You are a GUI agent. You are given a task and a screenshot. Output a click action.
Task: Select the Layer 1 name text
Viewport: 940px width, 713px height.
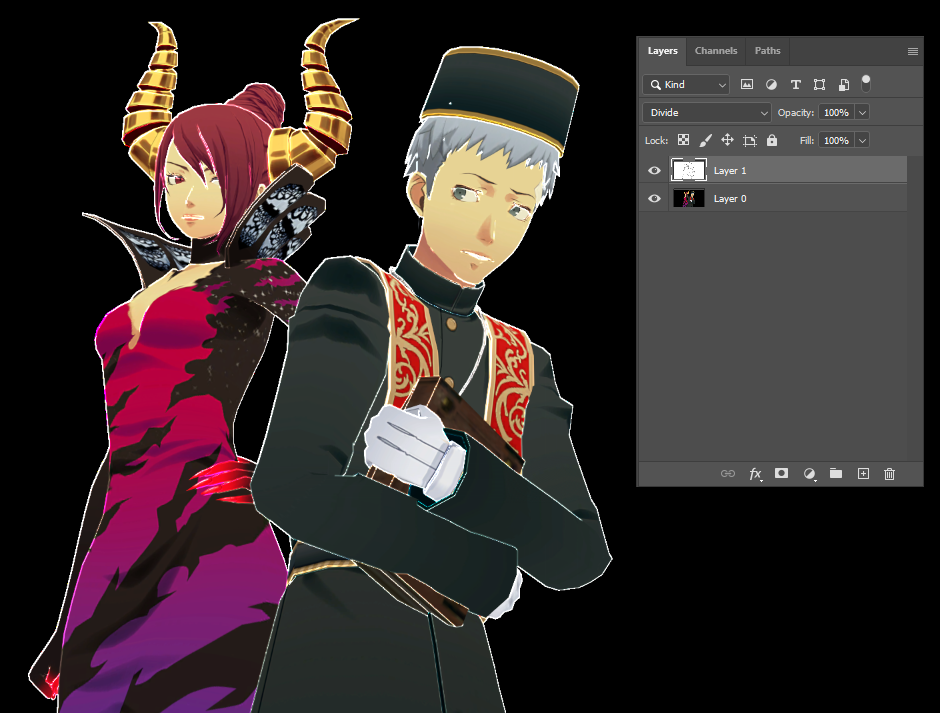tap(730, 171)
